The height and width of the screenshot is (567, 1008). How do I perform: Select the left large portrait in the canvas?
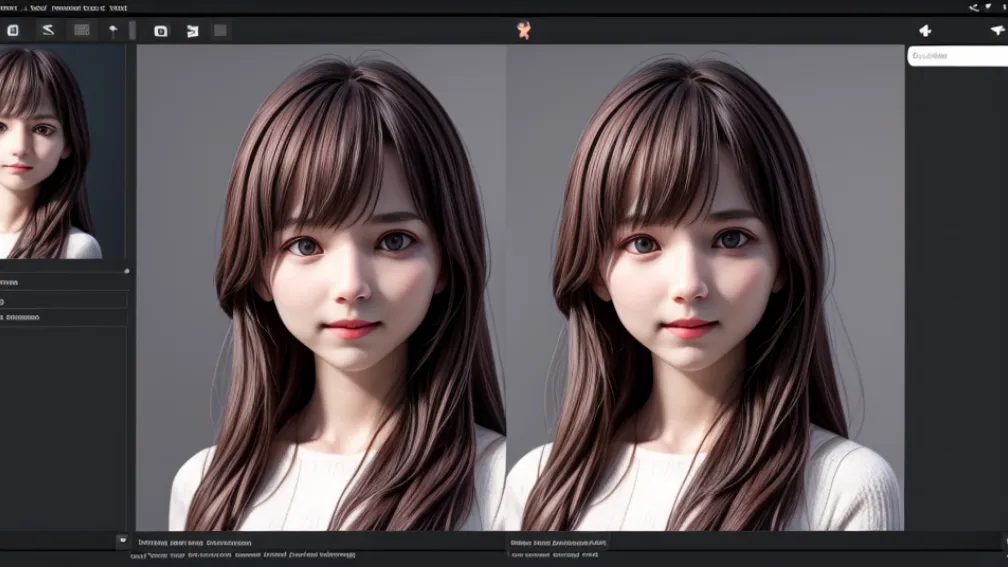[x=321, y=287]
